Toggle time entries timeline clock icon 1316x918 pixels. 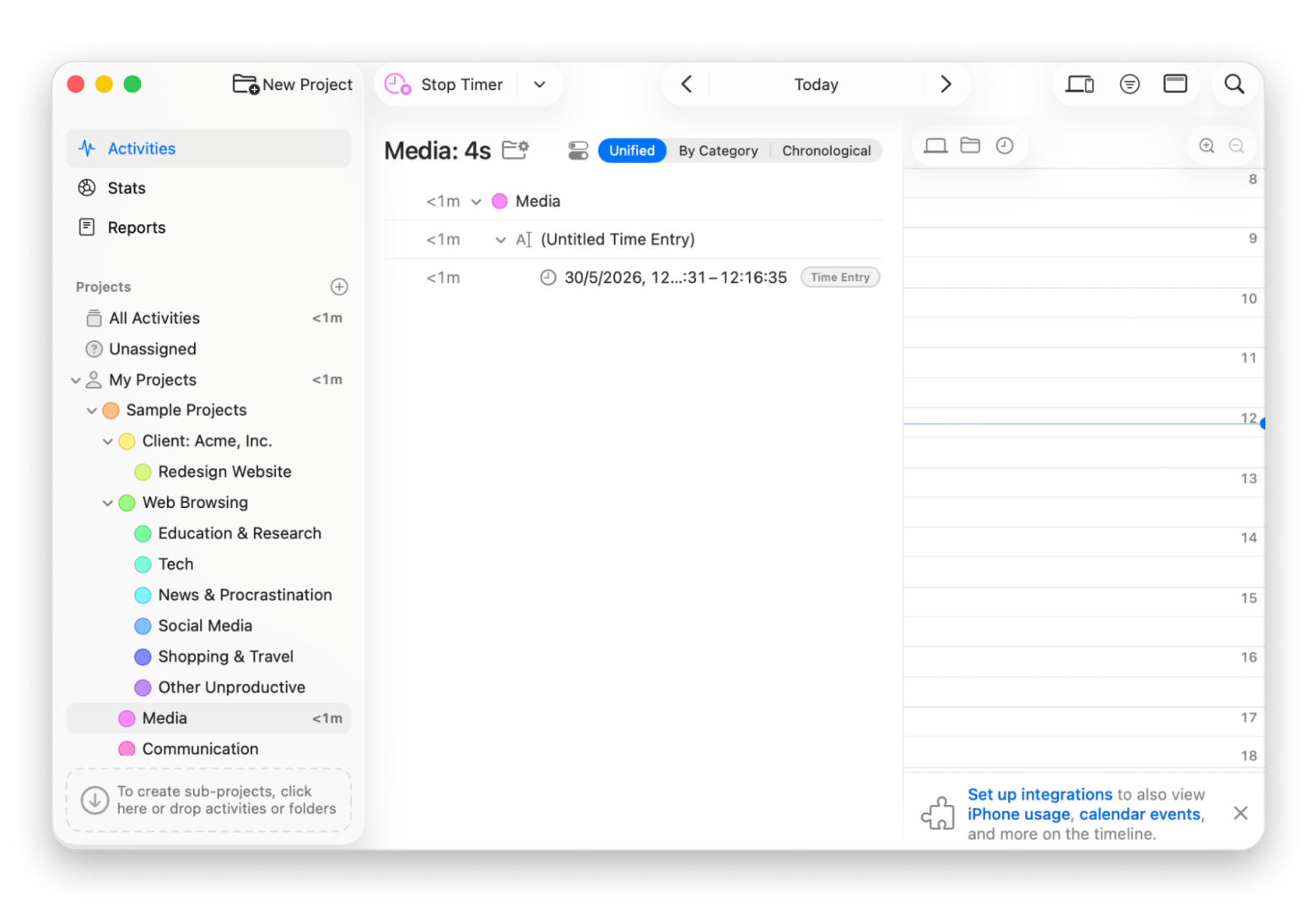click(1005, 146)
